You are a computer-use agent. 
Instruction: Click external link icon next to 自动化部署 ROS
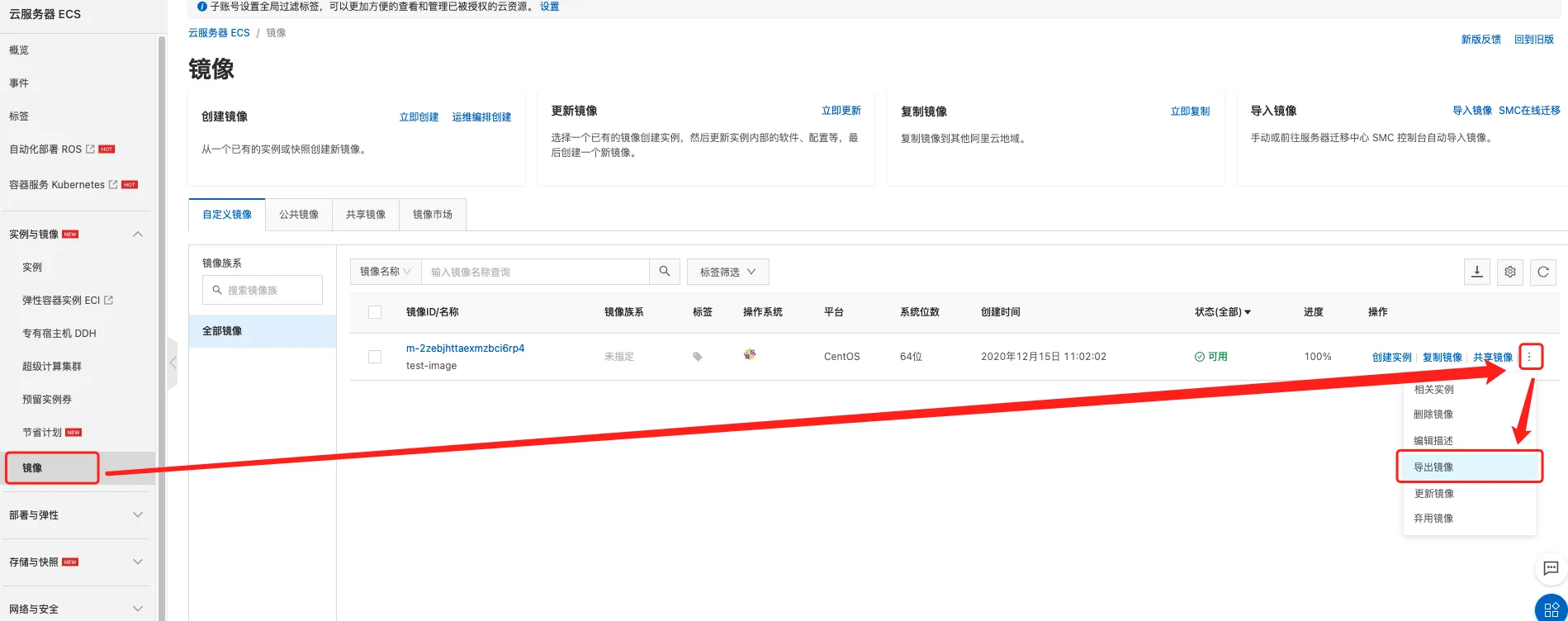(x=90, y=149)
